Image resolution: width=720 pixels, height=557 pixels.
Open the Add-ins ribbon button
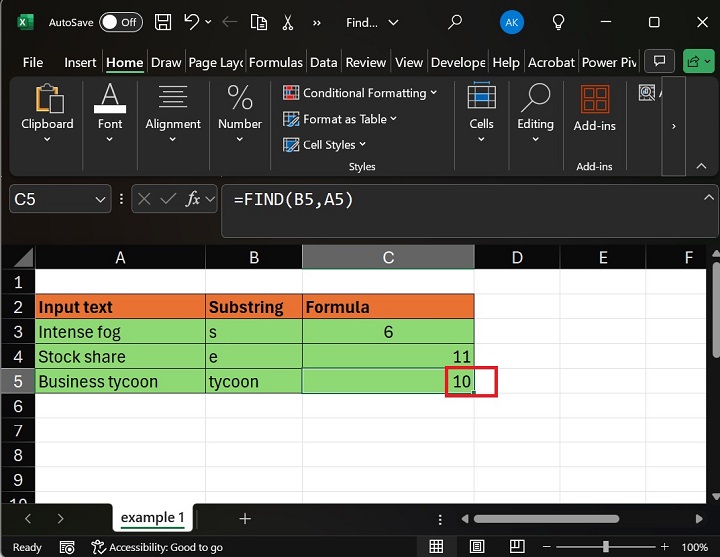coord(594,109)
